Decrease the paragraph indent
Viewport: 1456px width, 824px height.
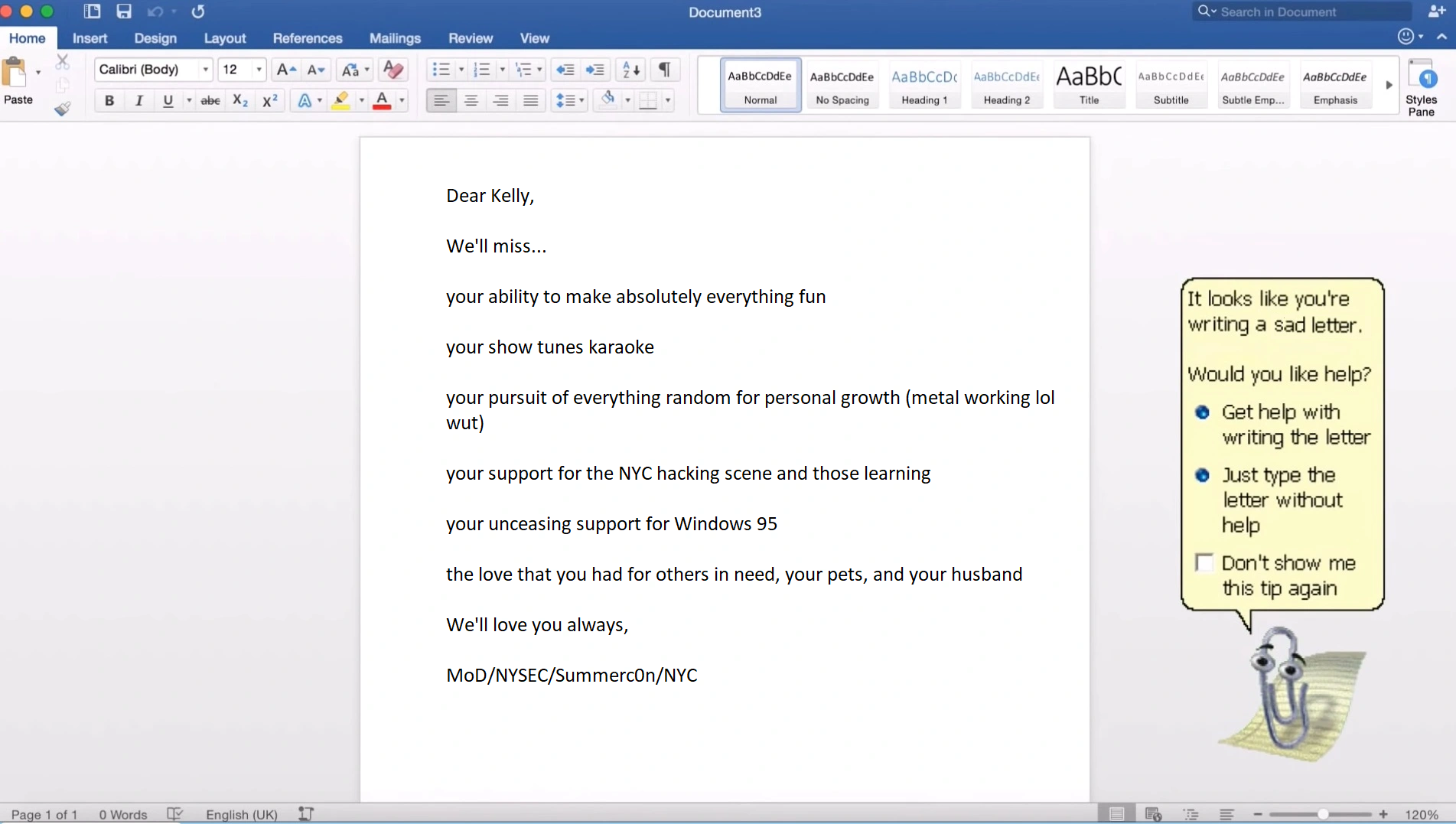click(x=565, y=70)
